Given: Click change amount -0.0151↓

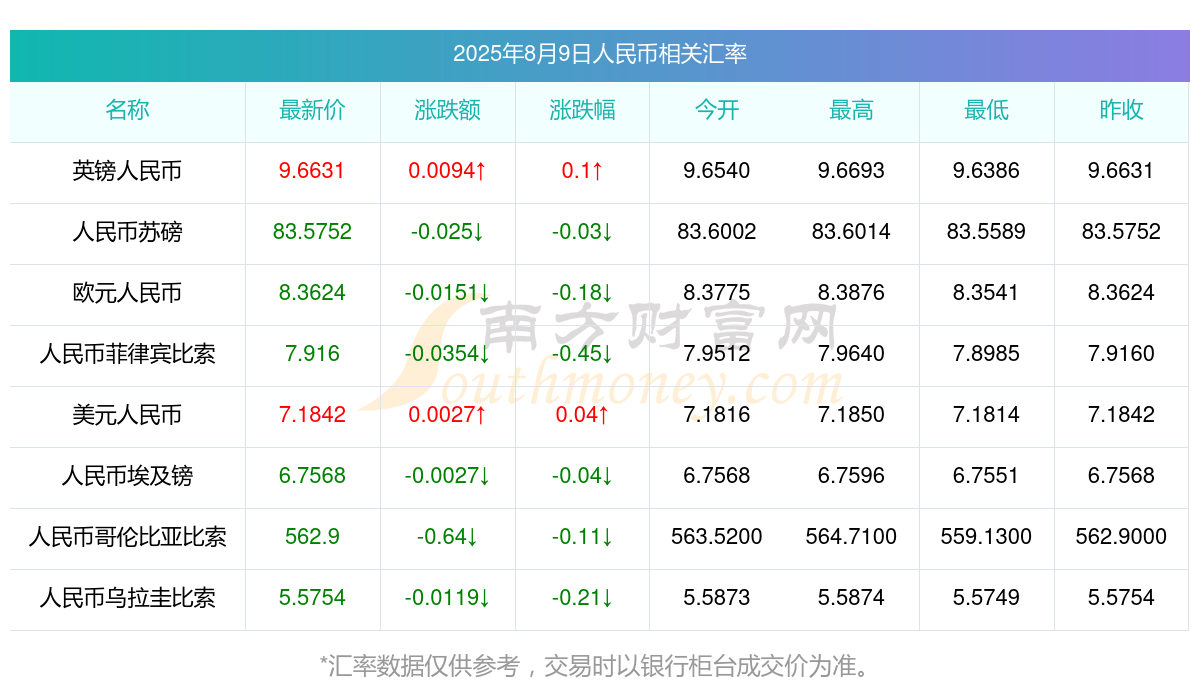Looking at the screenshot, I should tap(447, 293).
